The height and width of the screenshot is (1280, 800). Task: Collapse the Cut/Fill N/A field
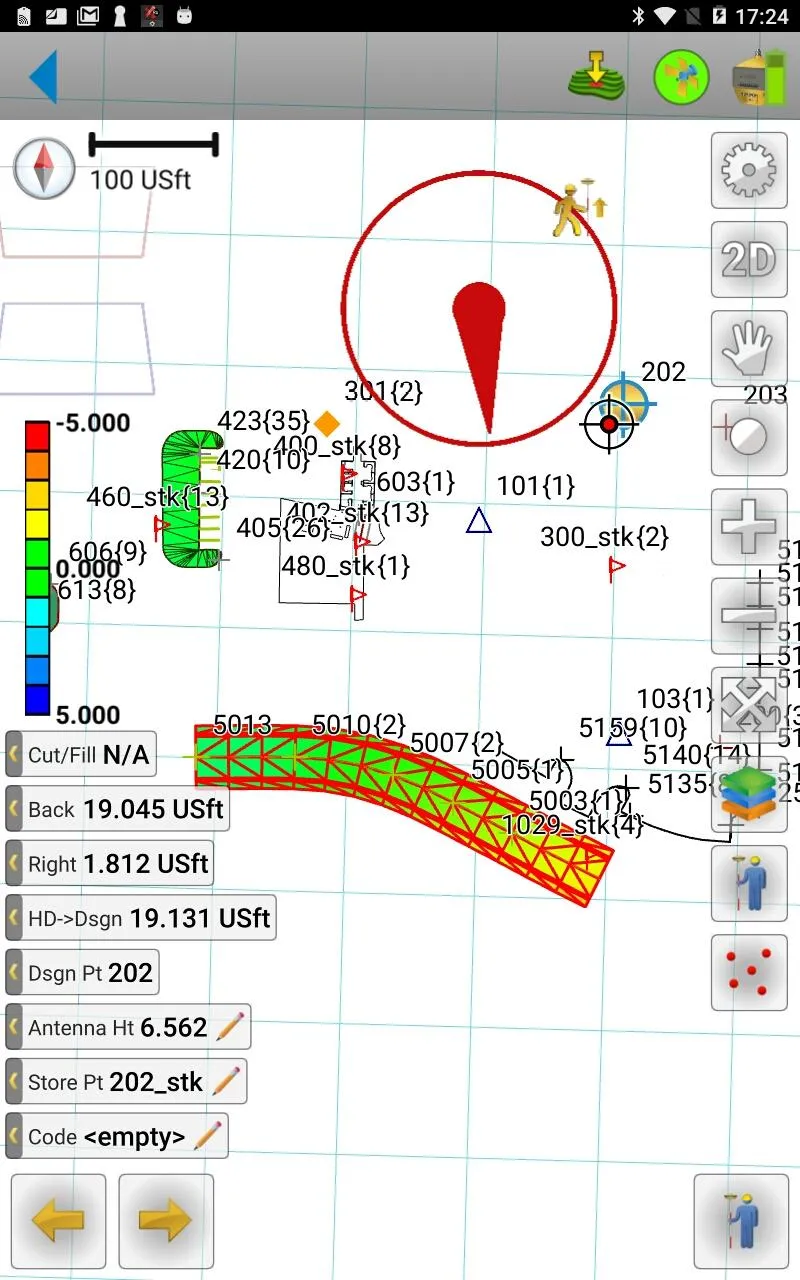point(14,754)
